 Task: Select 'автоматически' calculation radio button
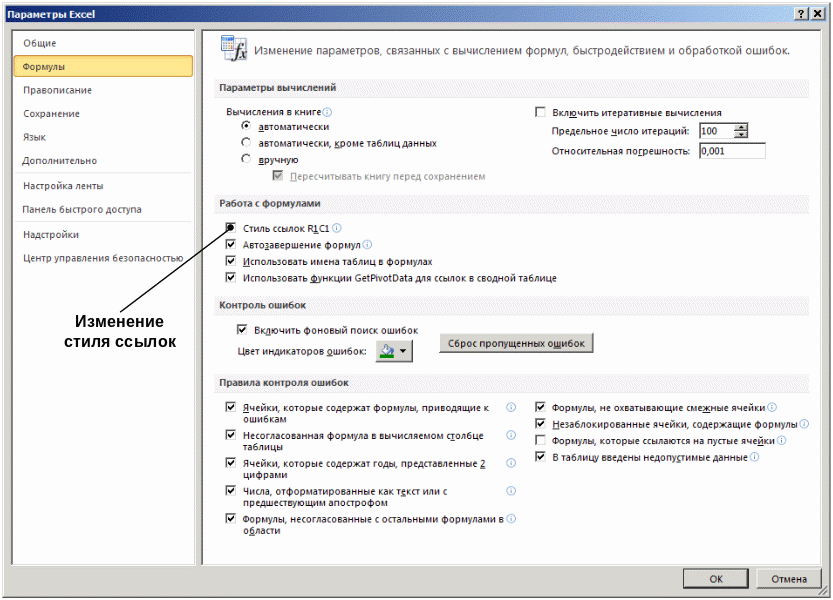[x=246, y=126]
